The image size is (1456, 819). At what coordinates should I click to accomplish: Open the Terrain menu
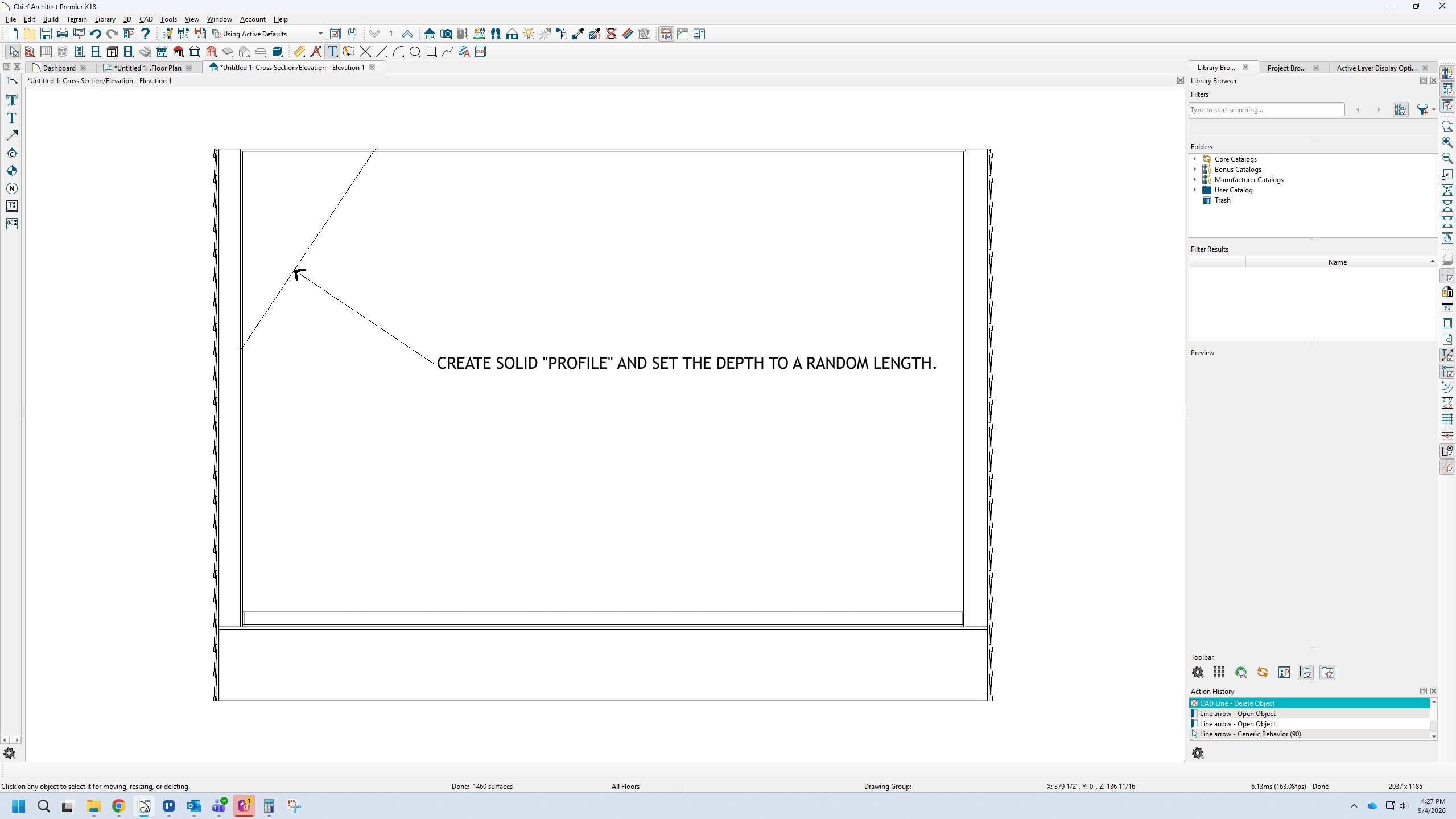pyautogui.click(x=77, y=19)
